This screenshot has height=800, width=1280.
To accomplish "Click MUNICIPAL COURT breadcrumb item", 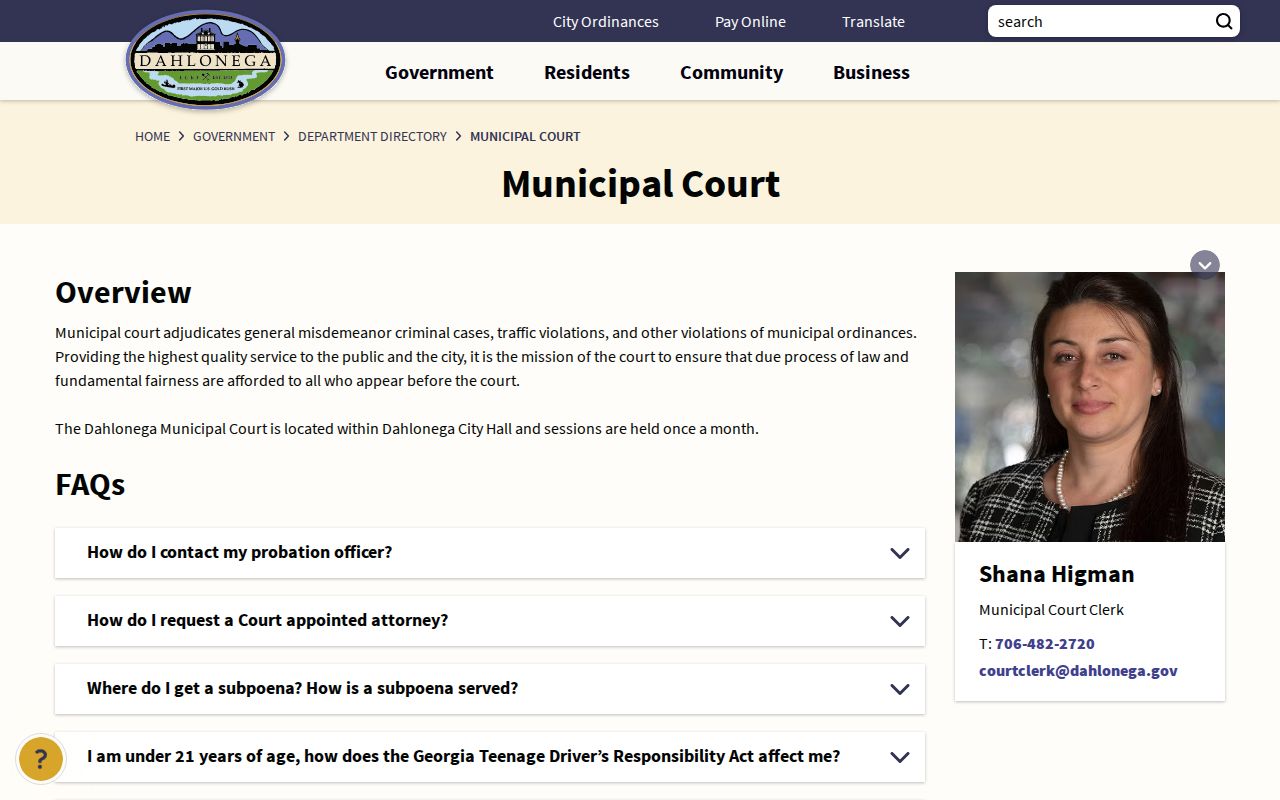I will (x=525, y=136).
